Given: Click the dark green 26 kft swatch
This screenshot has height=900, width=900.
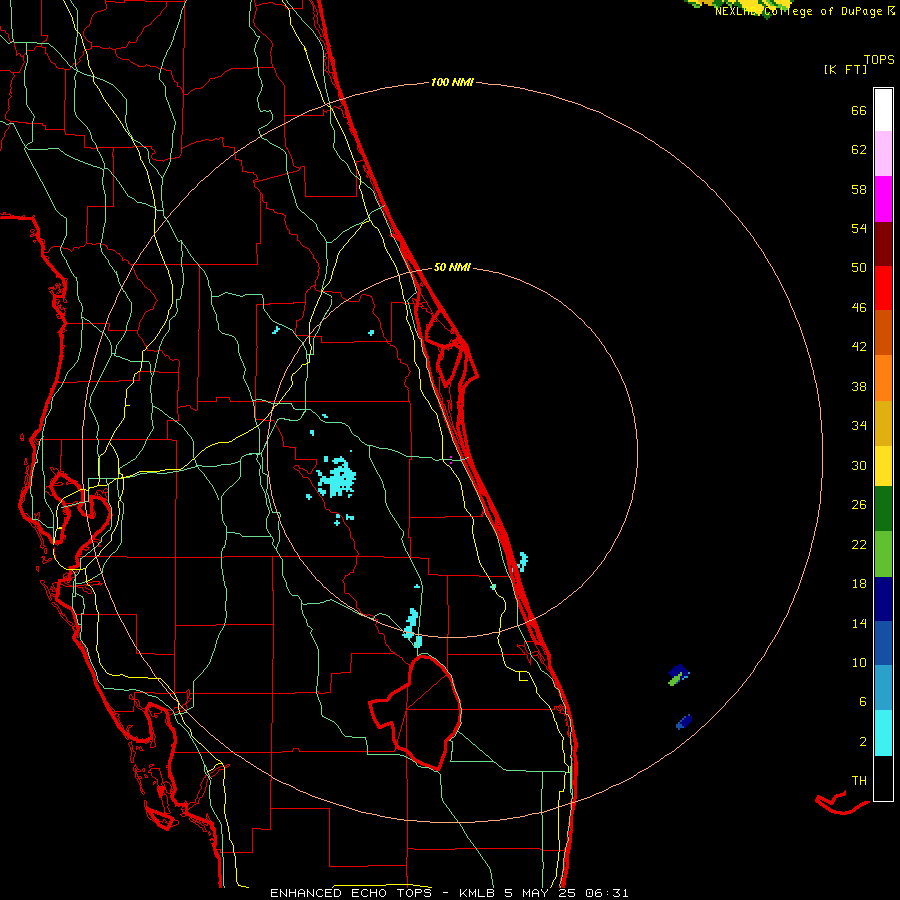Looking at the screenshot, I should point(883,509).
